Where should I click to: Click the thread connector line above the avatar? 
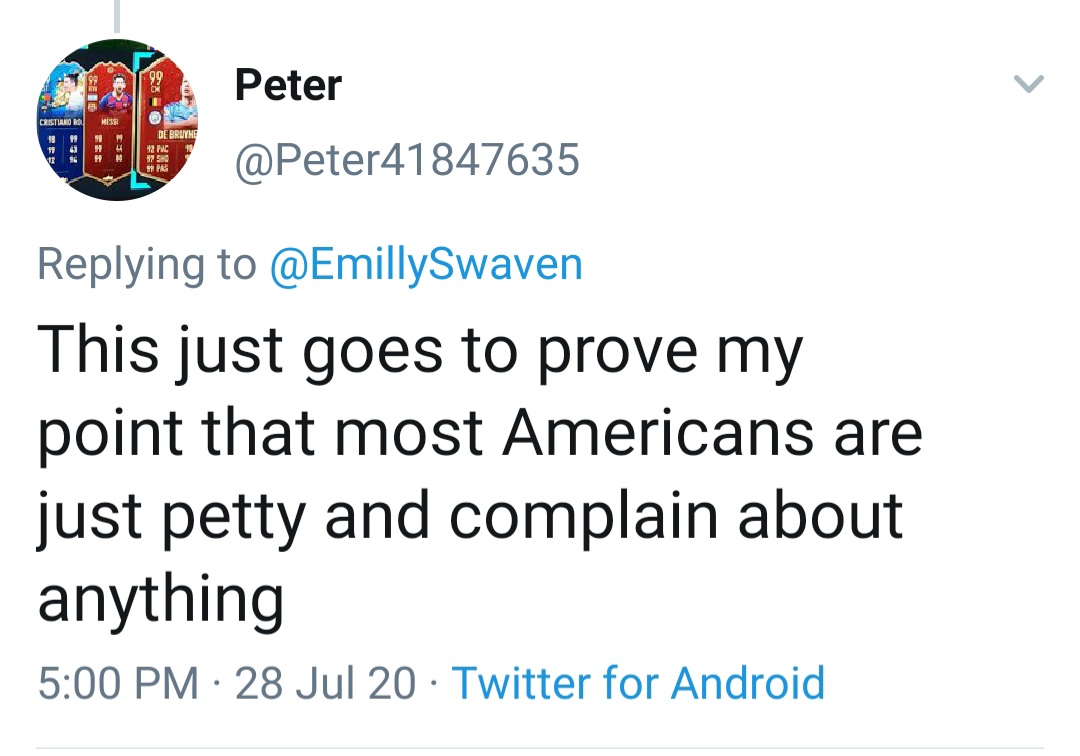pos(117,16)
